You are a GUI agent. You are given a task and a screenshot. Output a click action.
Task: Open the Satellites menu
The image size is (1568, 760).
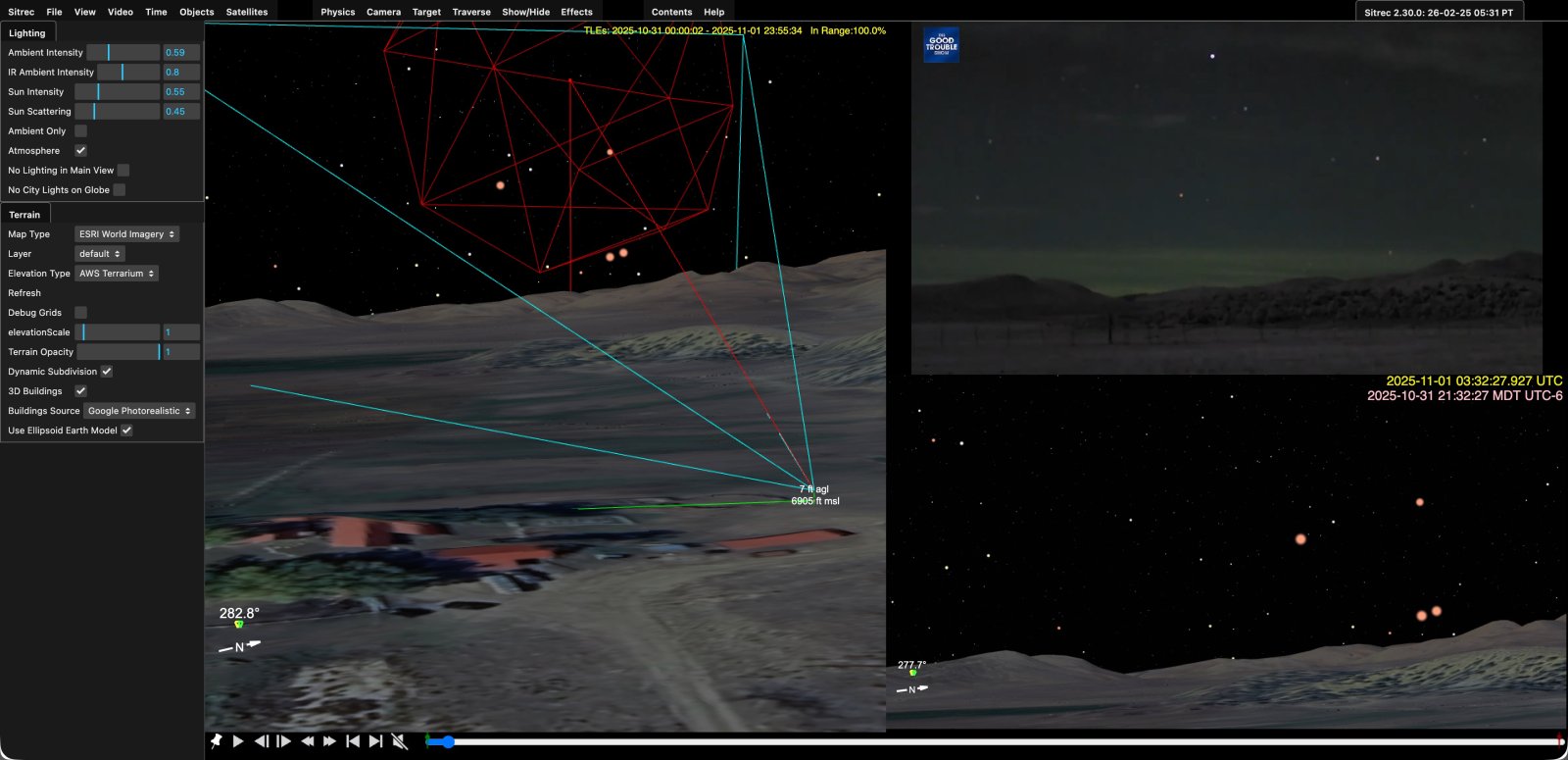click(x=247, y=12)
